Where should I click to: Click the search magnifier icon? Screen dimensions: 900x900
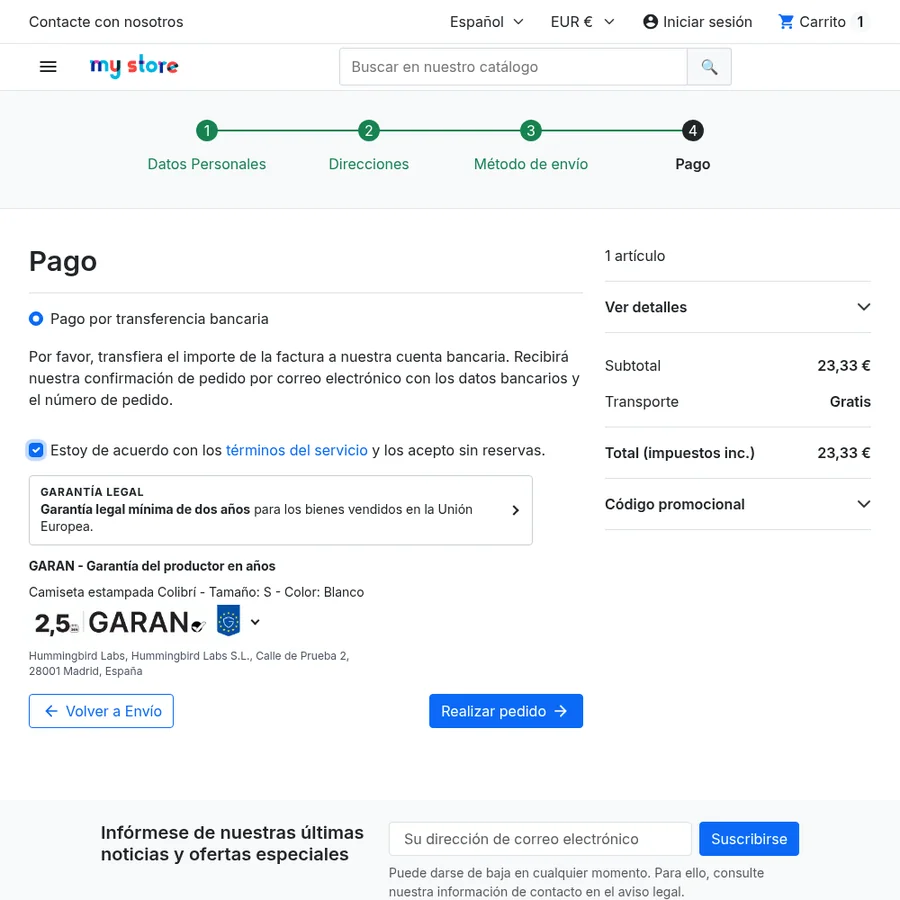pyautogui.click(x=709, y=67)
